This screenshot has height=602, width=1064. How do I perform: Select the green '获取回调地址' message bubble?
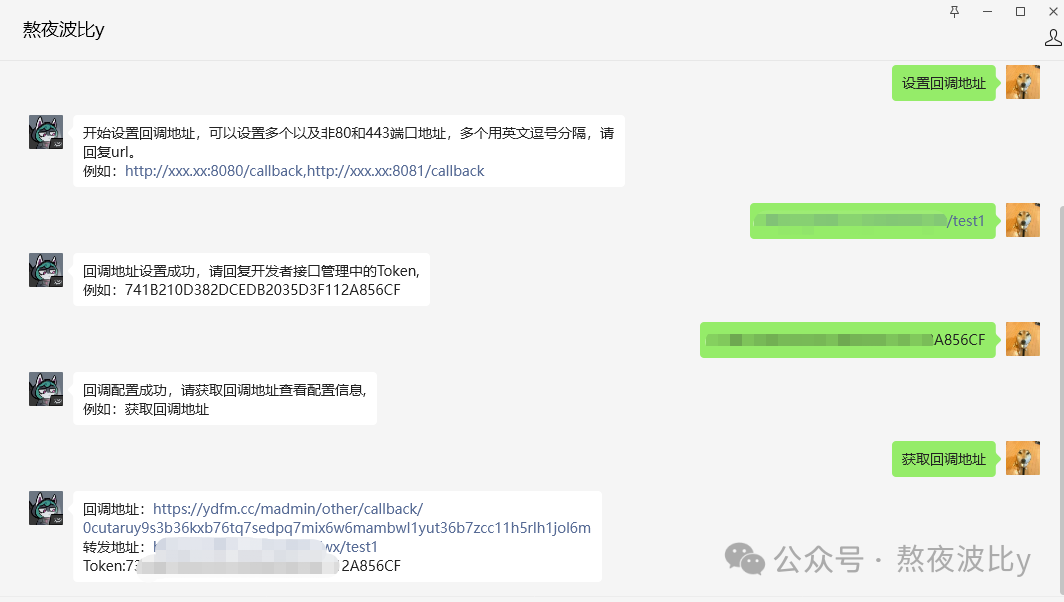pyautogui.click(x=943, y=459)
